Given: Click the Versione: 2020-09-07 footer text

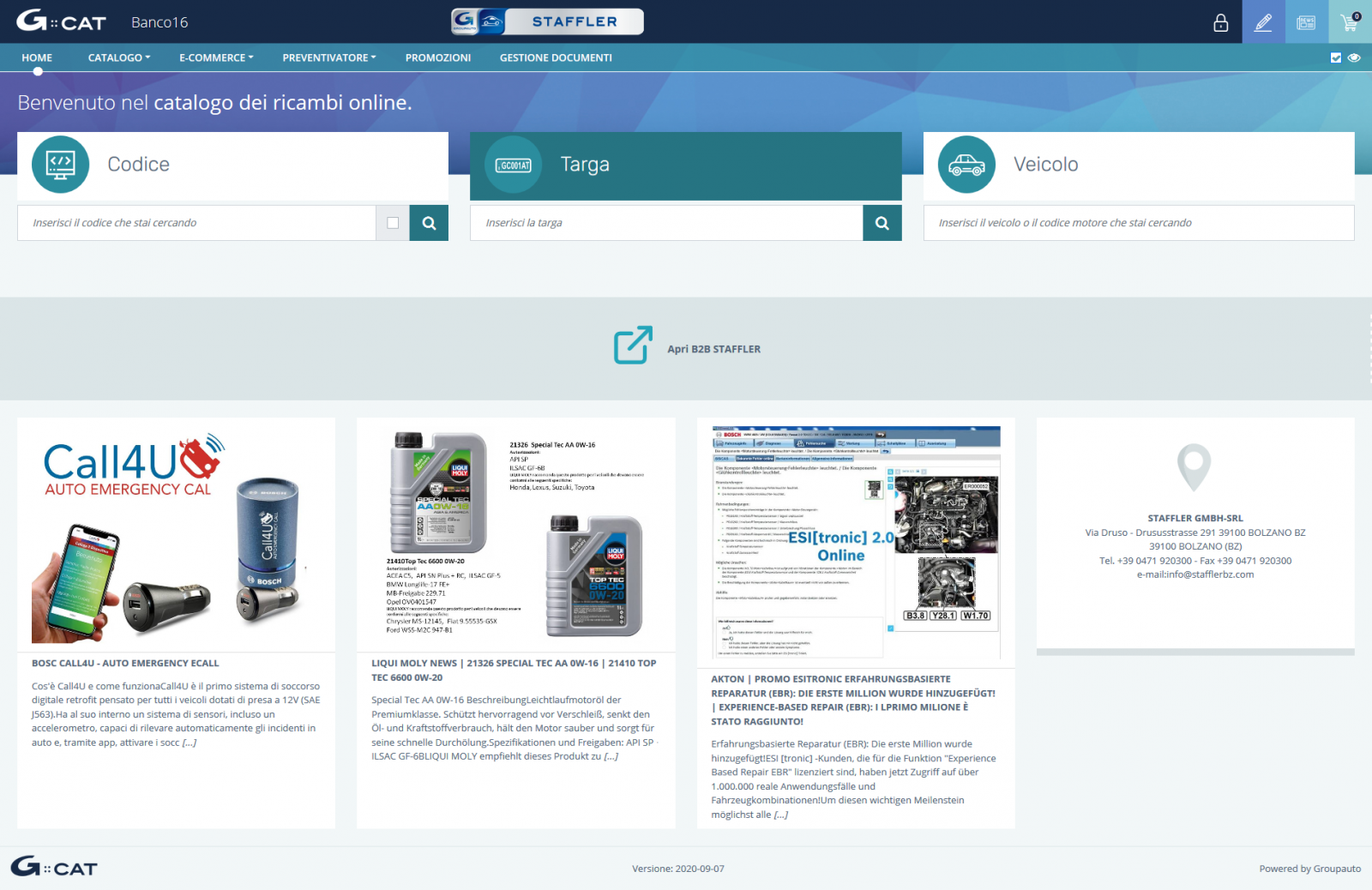Looking at the screenshot, I should [678, 869].
